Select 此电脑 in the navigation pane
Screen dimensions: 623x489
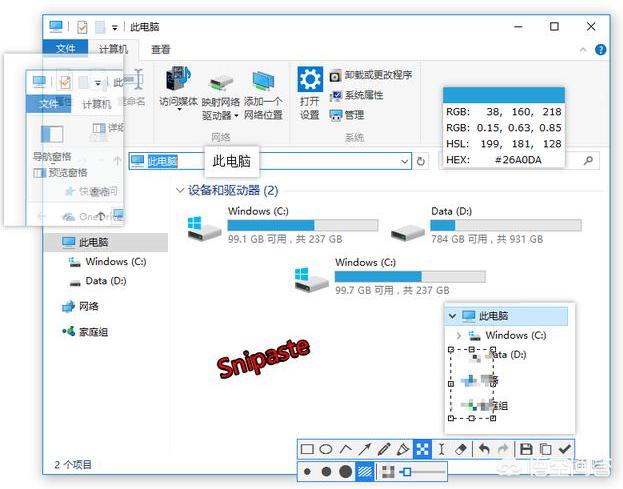(x=106, y=242)
